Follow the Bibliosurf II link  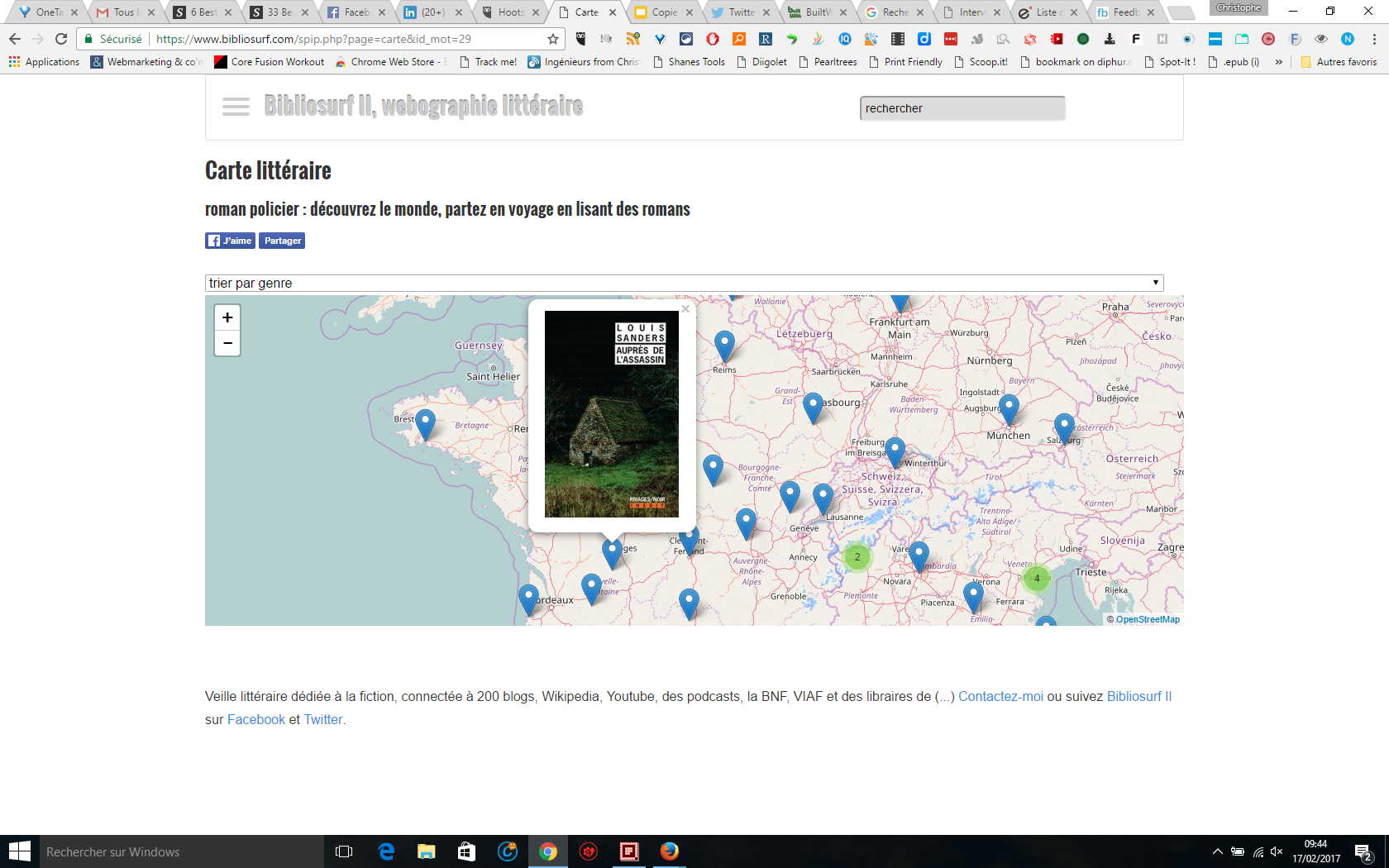pyautogui.click(x=1139, y=696)
